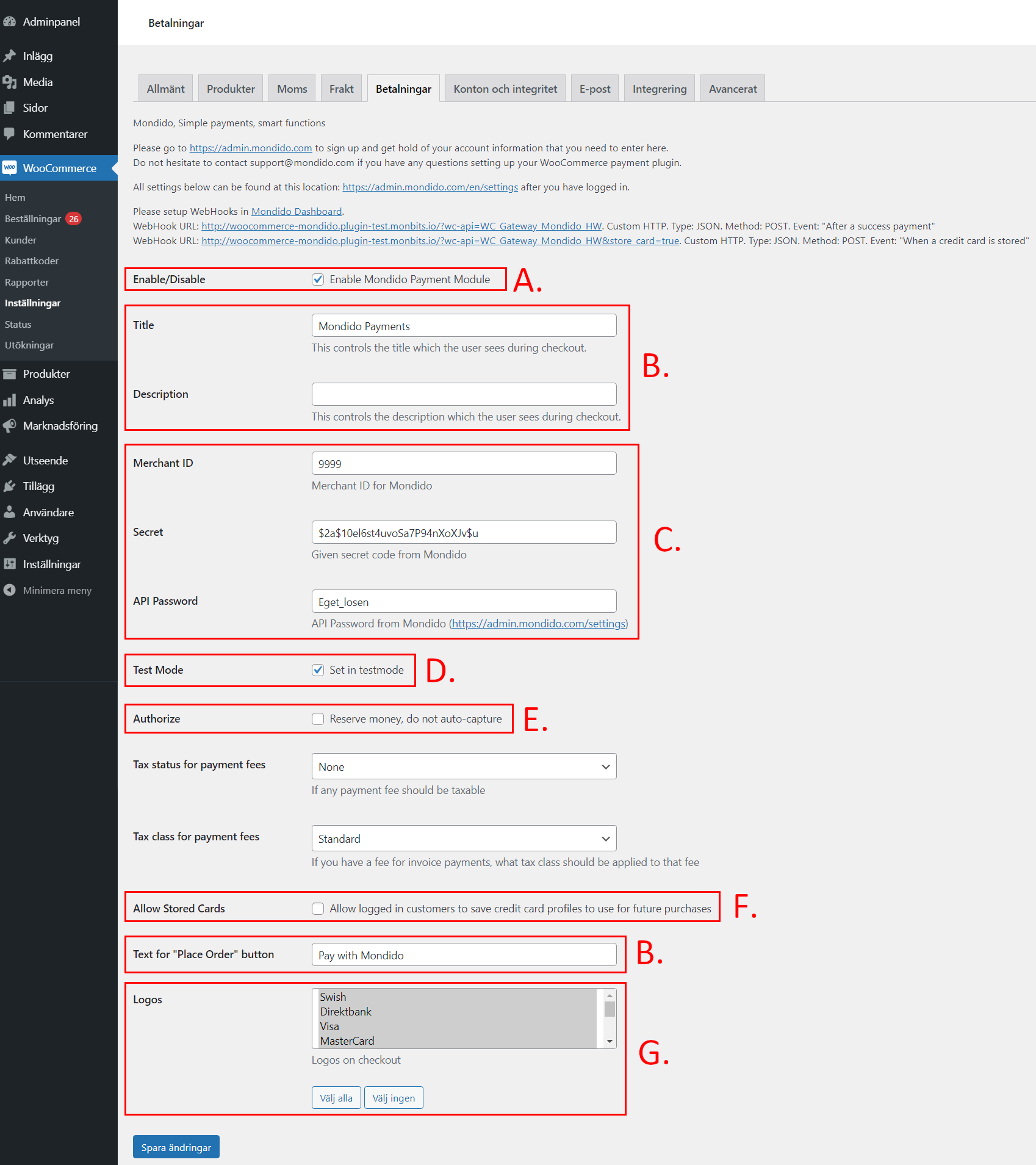Check Reserve money, do not auto-capture
This screenshot has width=1036, height=1165.
click(318, 719)
